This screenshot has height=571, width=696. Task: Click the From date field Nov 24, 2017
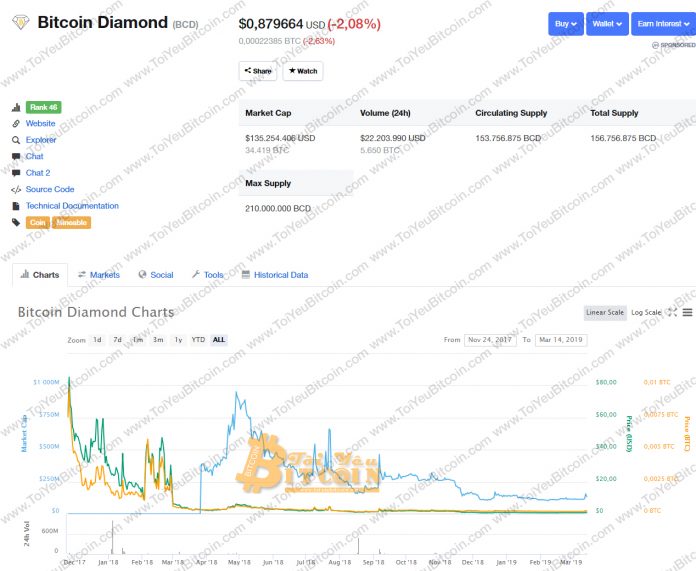pyautogui.click(x=490, y=340)
